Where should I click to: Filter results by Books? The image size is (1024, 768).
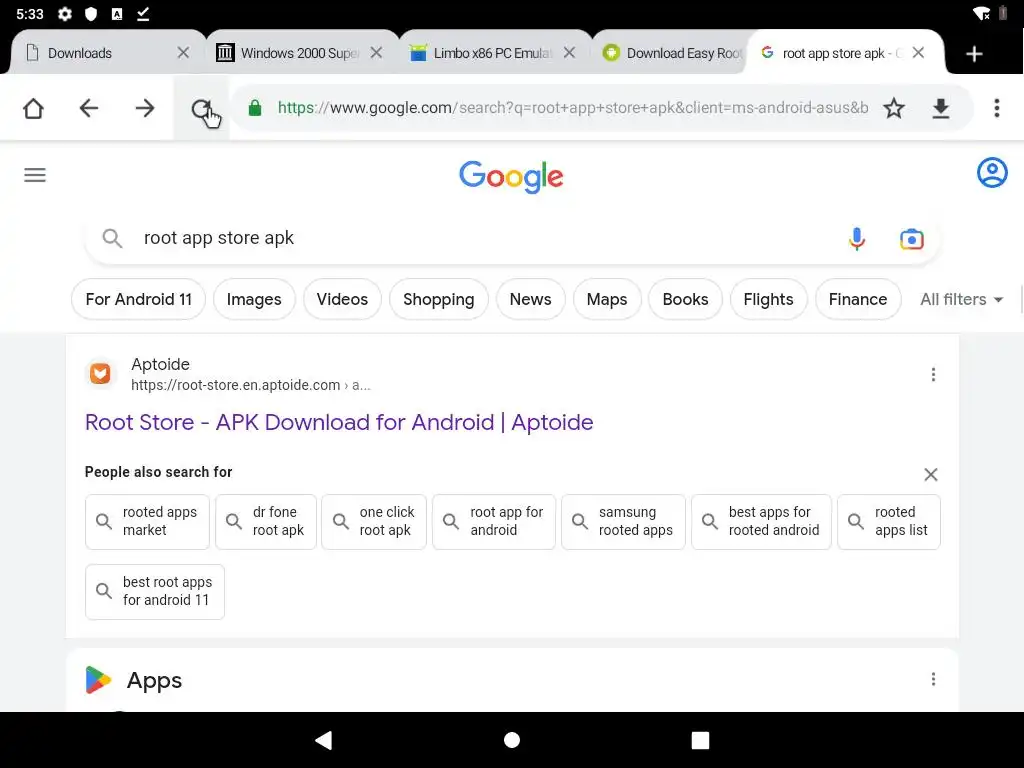pyautogui.click(x=685, y=299)
